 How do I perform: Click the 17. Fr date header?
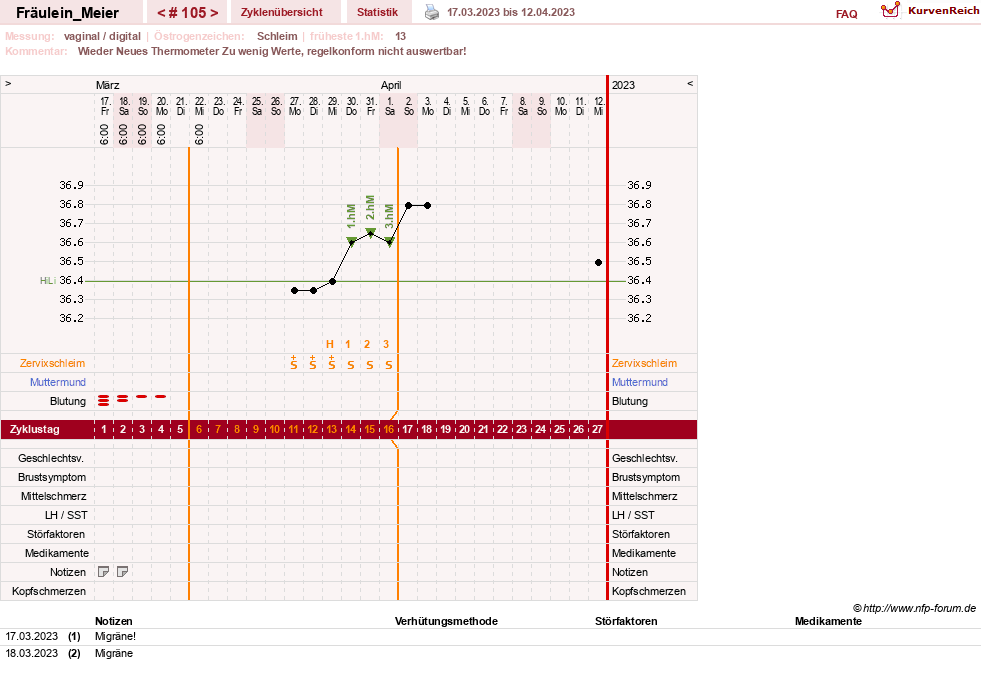pos(105,106)
